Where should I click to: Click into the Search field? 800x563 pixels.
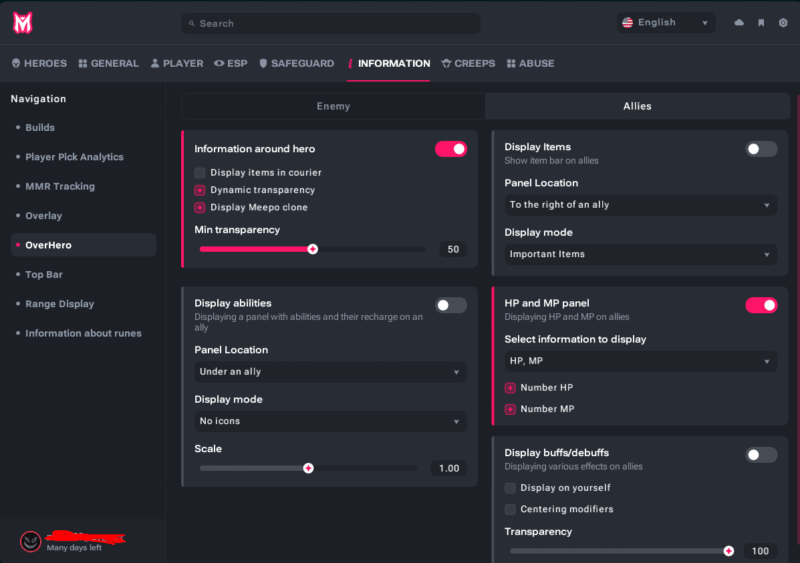tap(331, 23)
